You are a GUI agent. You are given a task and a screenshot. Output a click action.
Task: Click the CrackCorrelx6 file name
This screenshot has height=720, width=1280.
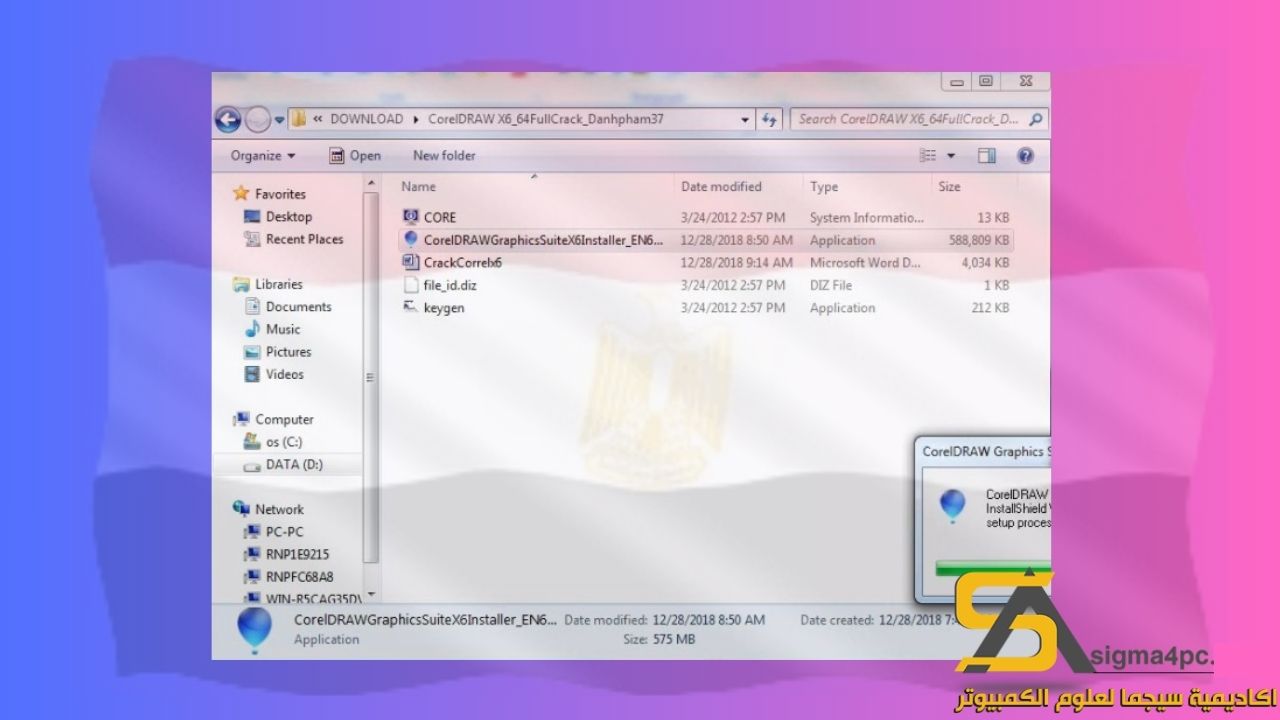coord(463,263)
